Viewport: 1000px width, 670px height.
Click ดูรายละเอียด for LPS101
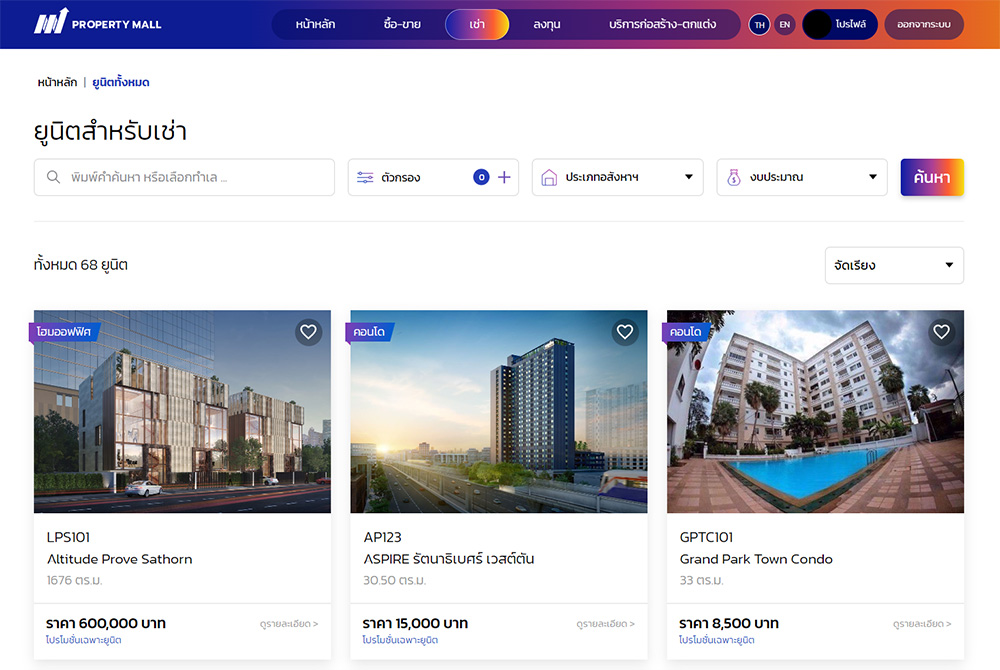289,623
